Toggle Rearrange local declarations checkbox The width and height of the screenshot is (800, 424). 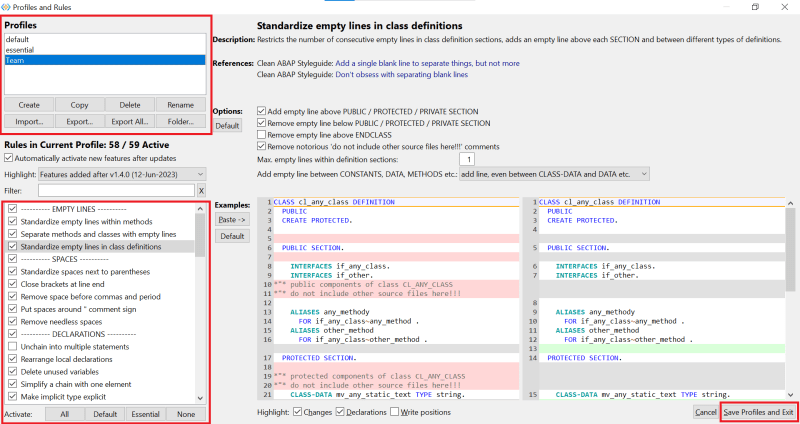[12, 359]
